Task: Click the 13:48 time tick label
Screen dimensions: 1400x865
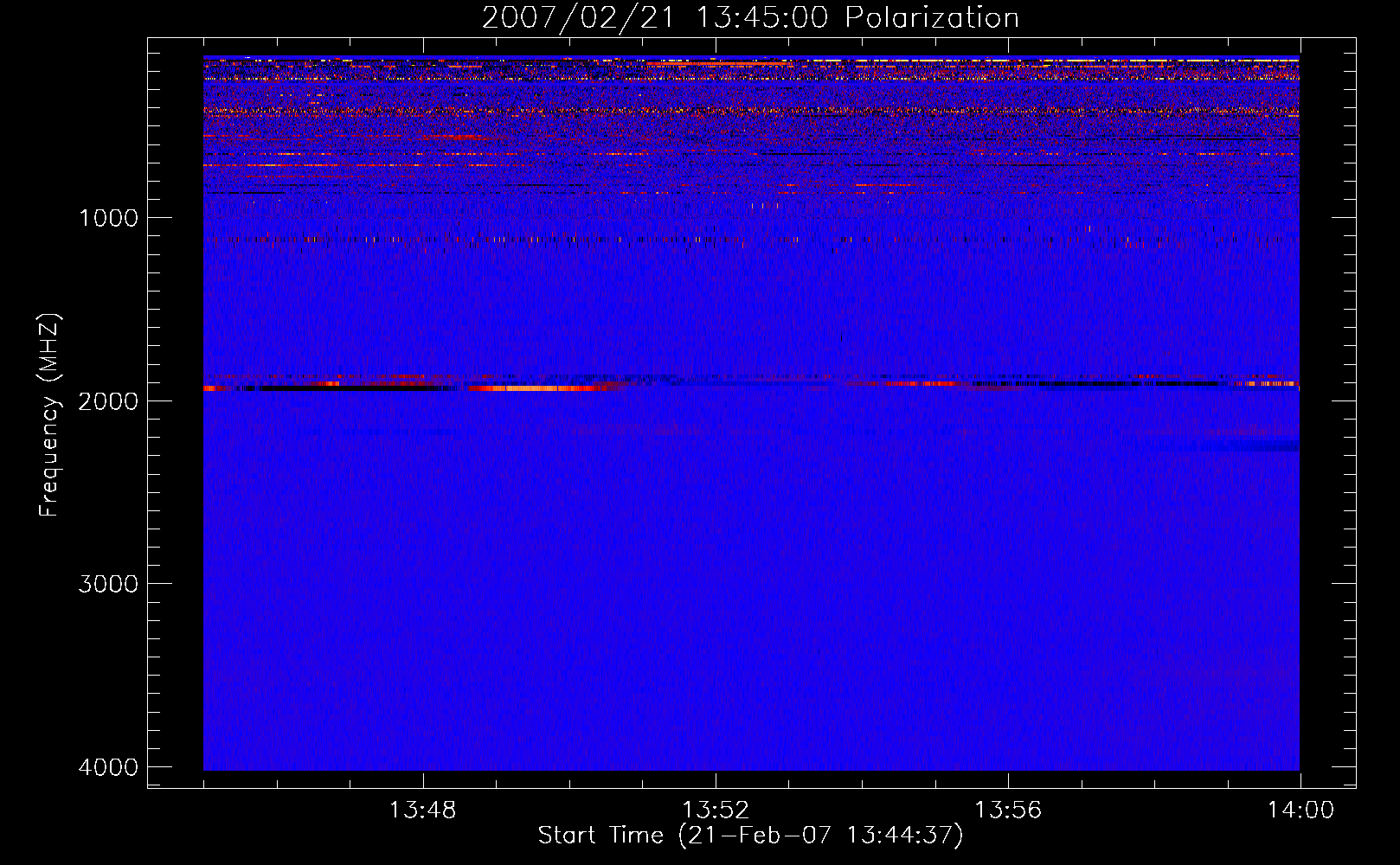Action: tap(423, 811)
